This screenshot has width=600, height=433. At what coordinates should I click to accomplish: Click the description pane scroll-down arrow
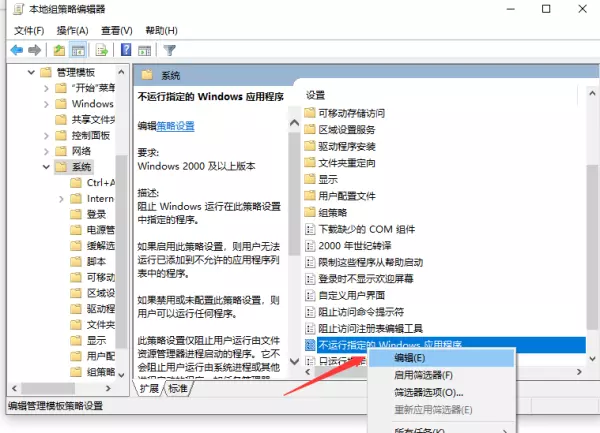click(294, 361)
